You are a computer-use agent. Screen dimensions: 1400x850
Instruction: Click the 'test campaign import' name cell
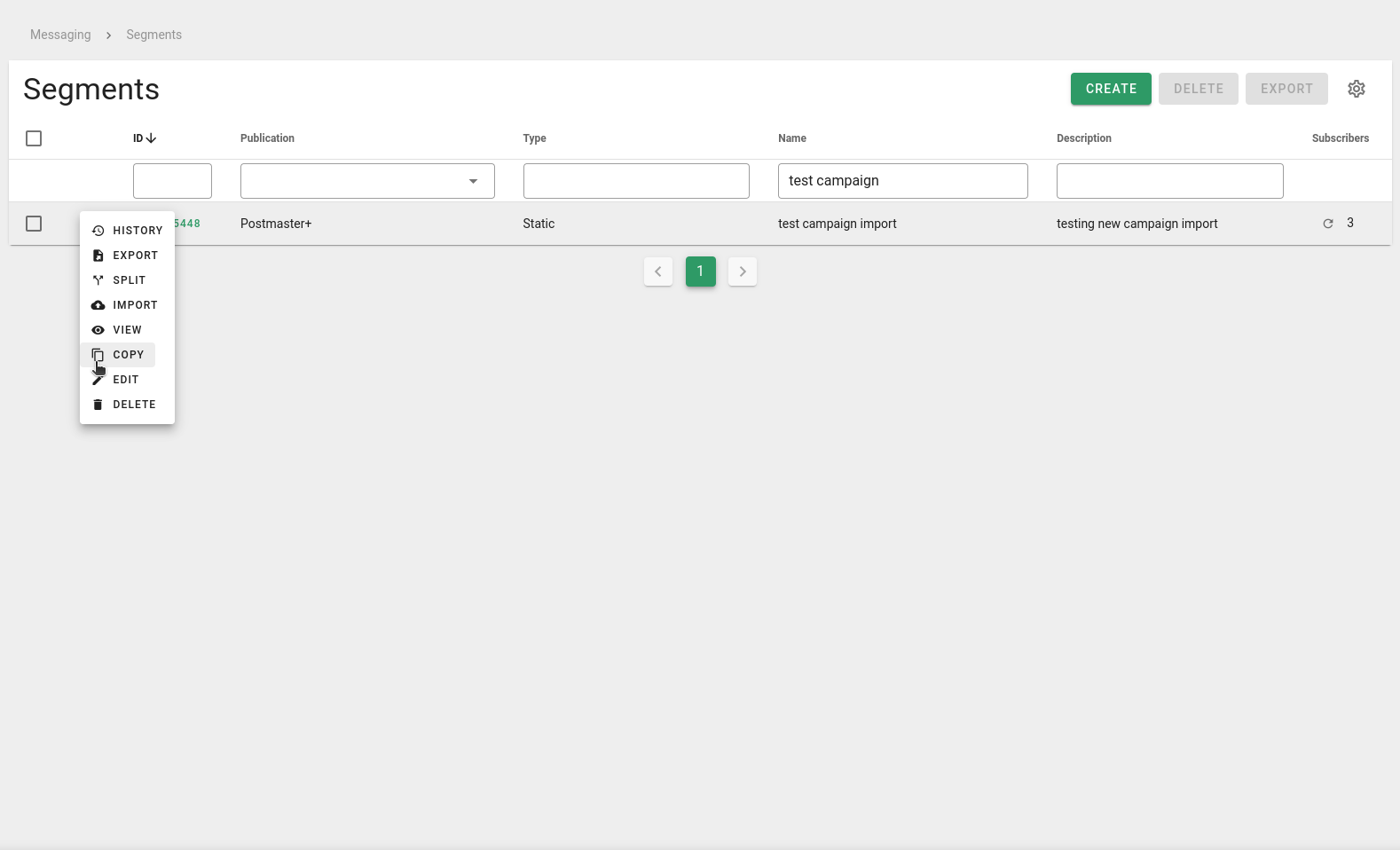[x=838, y=224]
